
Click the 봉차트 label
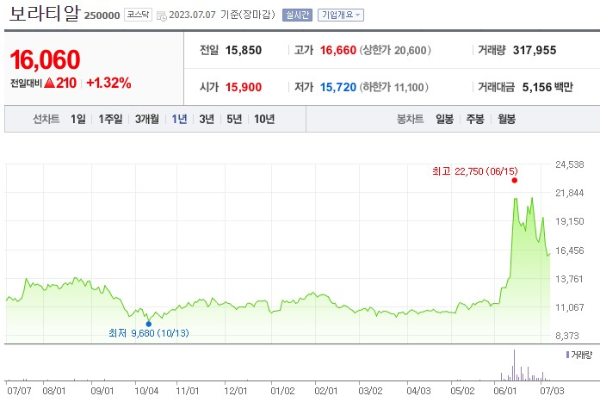pyautogui.click(x=411, y=119)
